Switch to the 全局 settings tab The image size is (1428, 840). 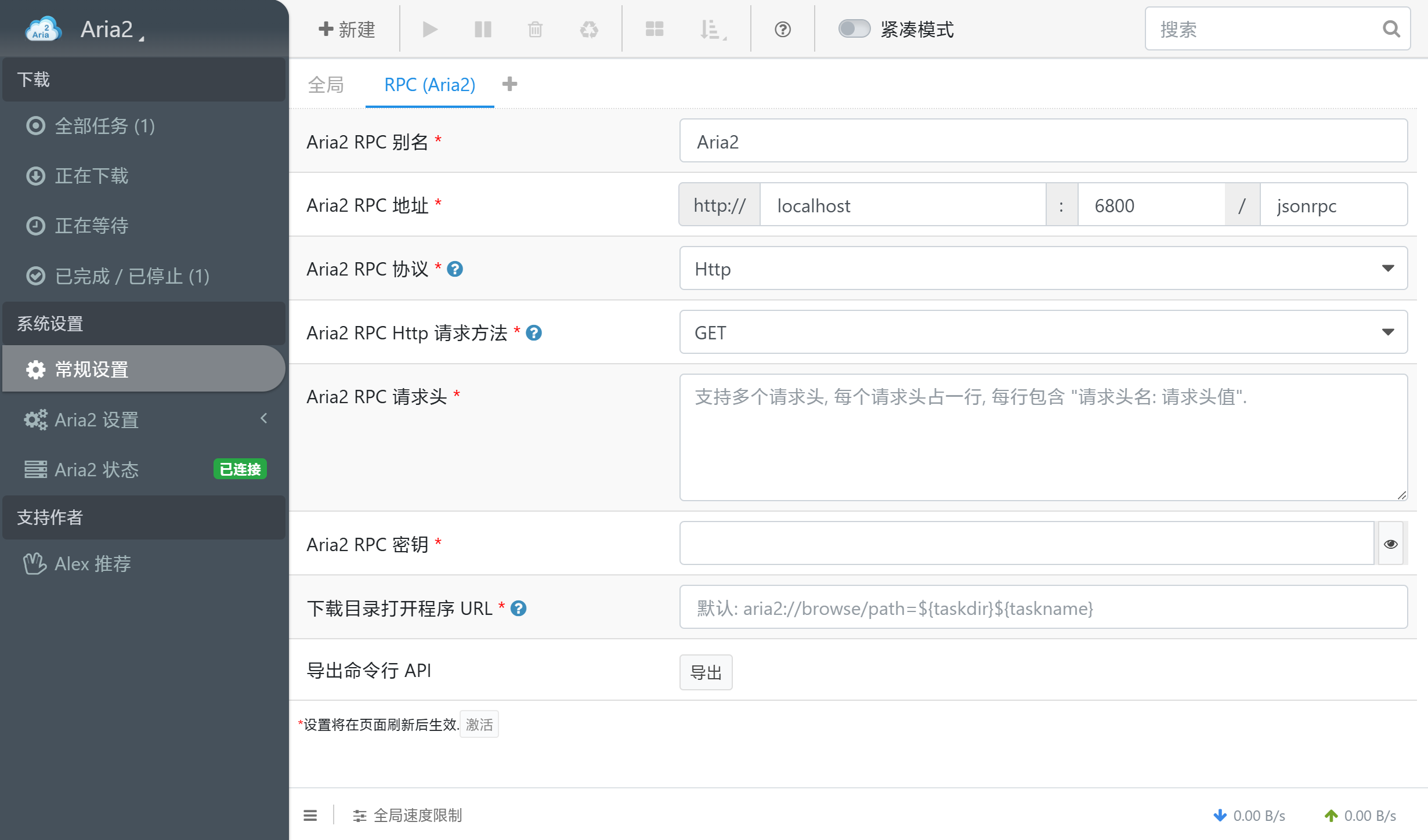point(326,85)
